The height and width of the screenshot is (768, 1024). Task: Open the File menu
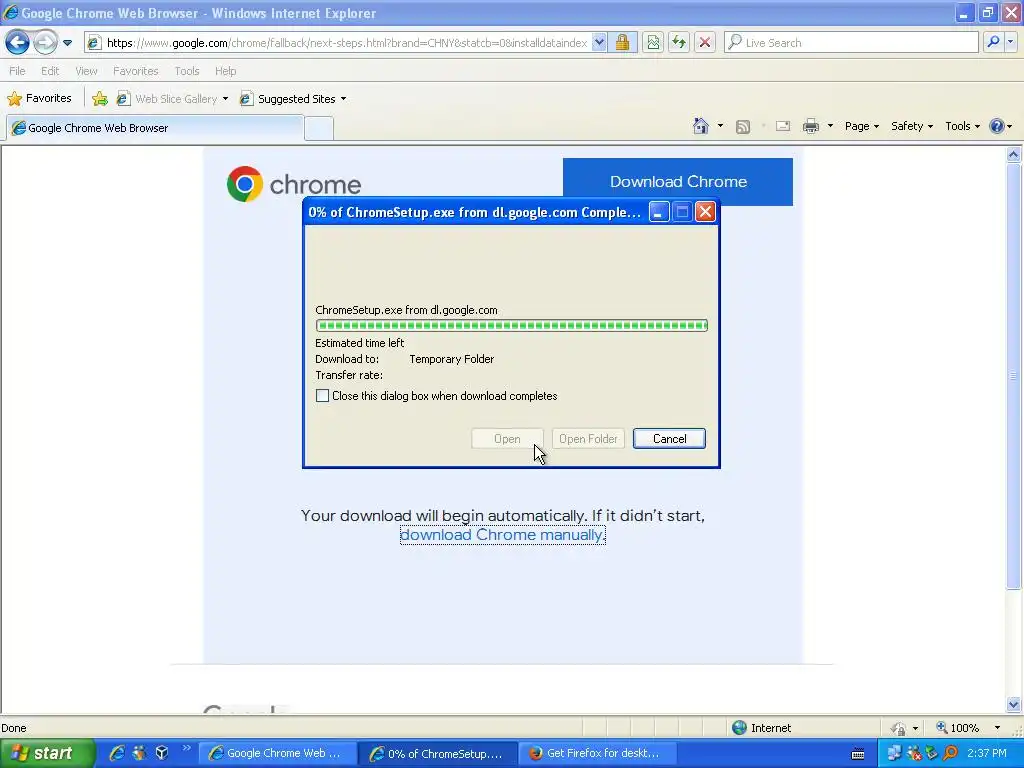point(18,71)
